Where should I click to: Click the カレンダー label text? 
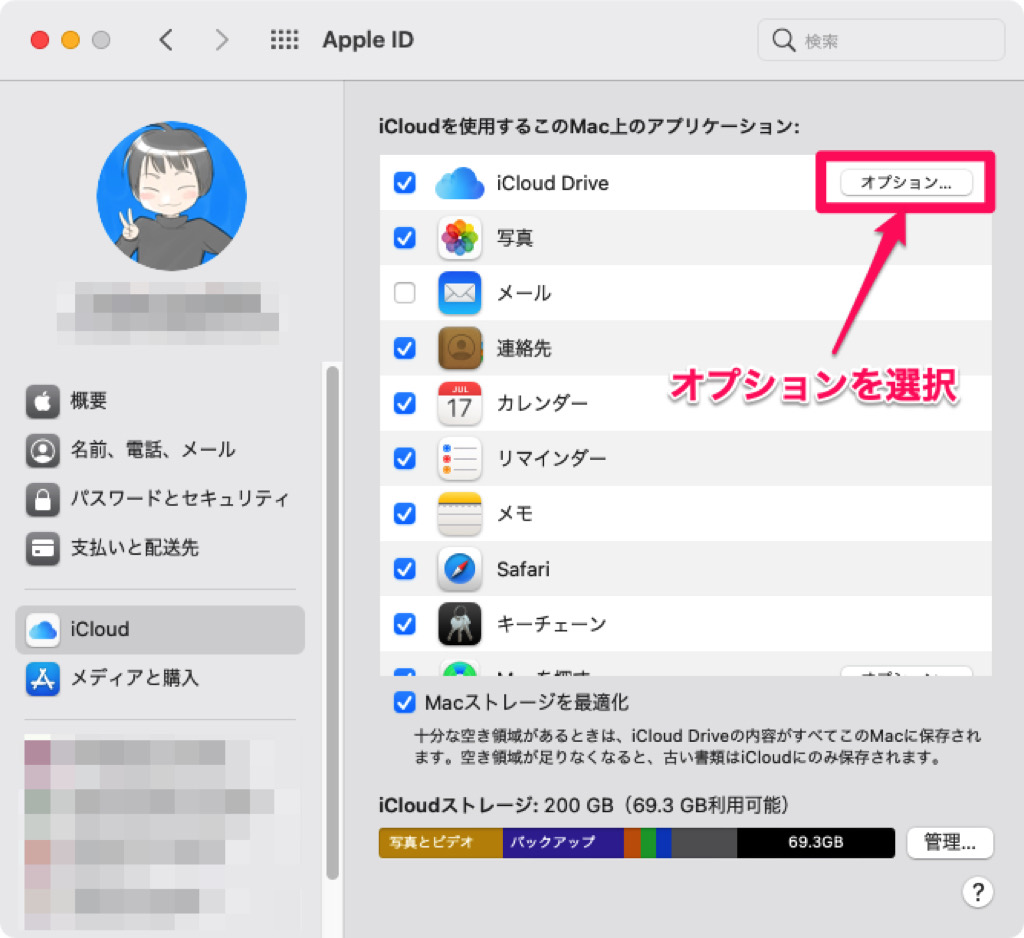pyautogui.click(x=542, y=404)
